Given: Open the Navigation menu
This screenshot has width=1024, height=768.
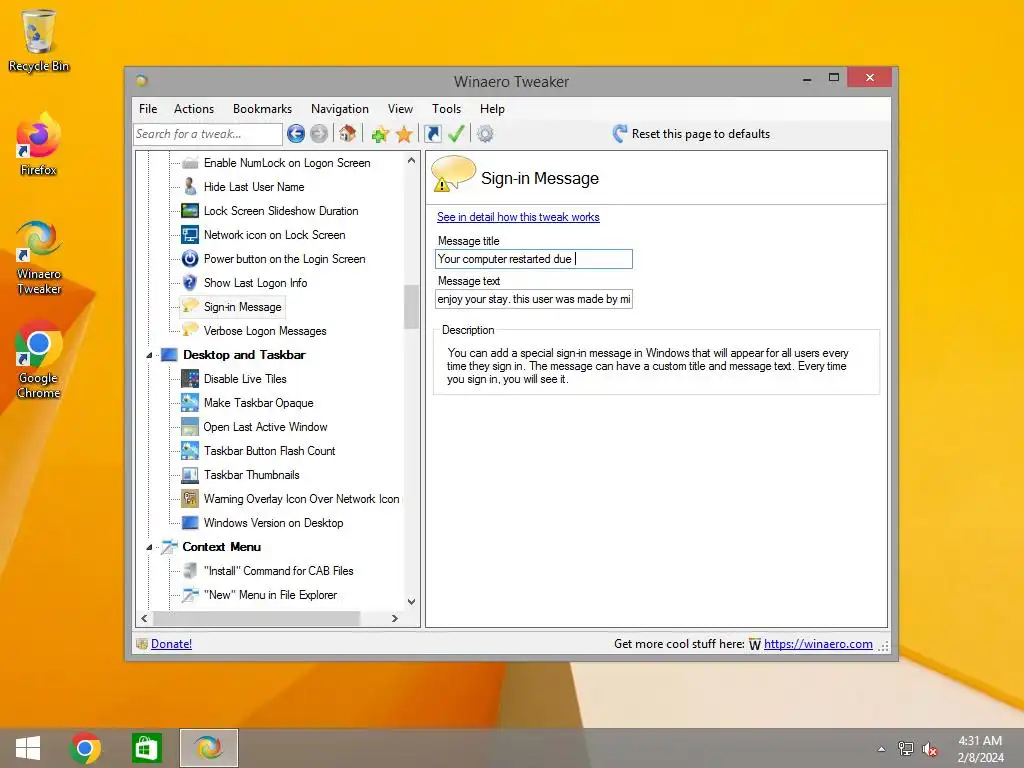Looking at the screenshot, I should click(340, 109).
